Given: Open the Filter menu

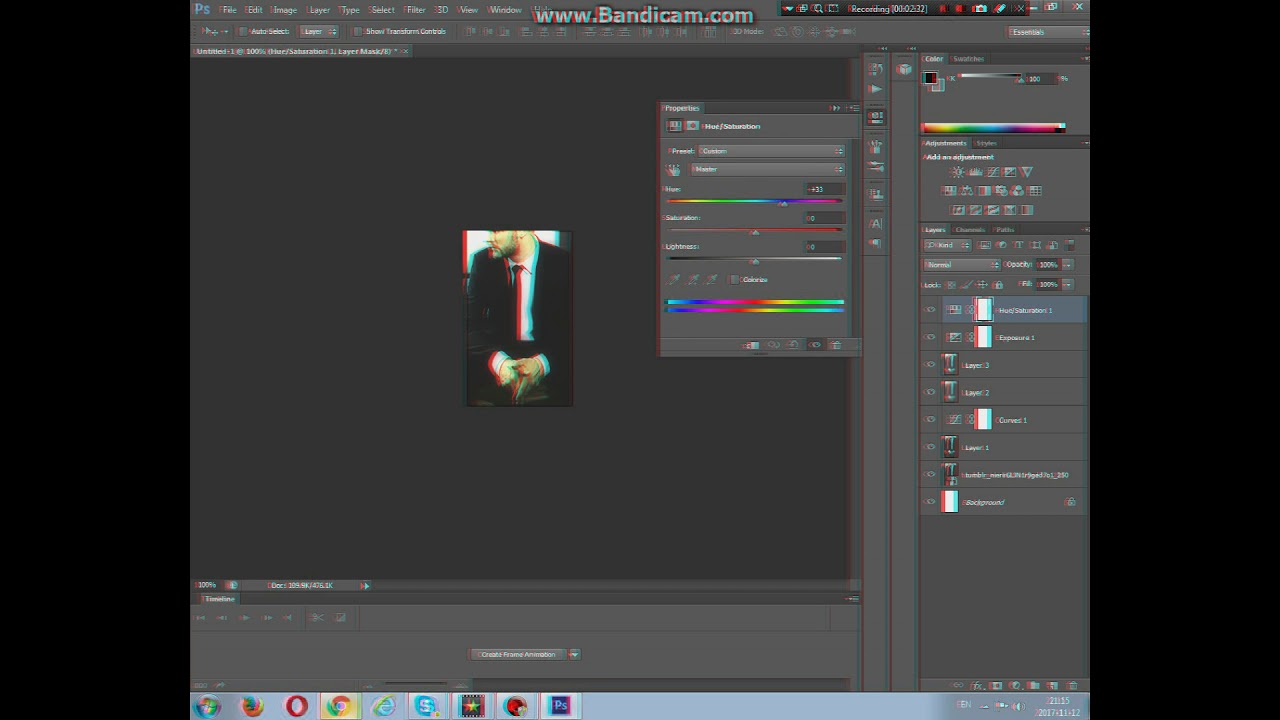Looking at the screenshot, I should click(x=415, y=10).
